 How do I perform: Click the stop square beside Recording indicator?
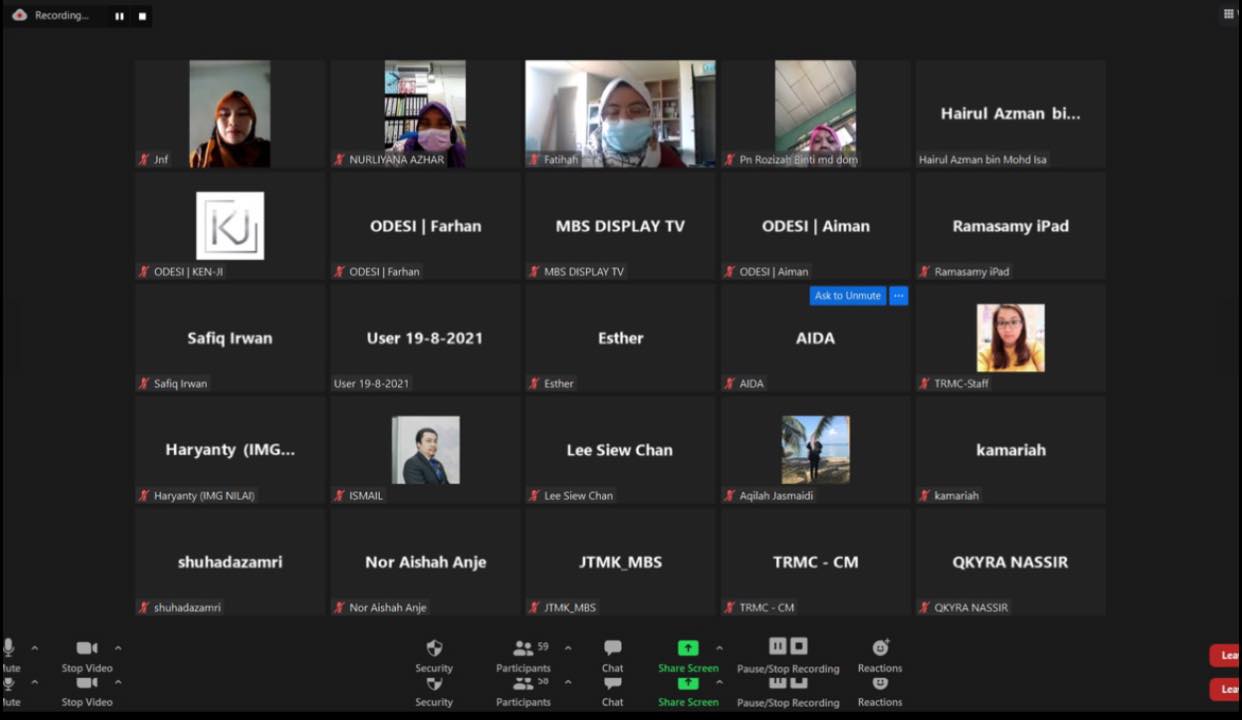point(142,16)
